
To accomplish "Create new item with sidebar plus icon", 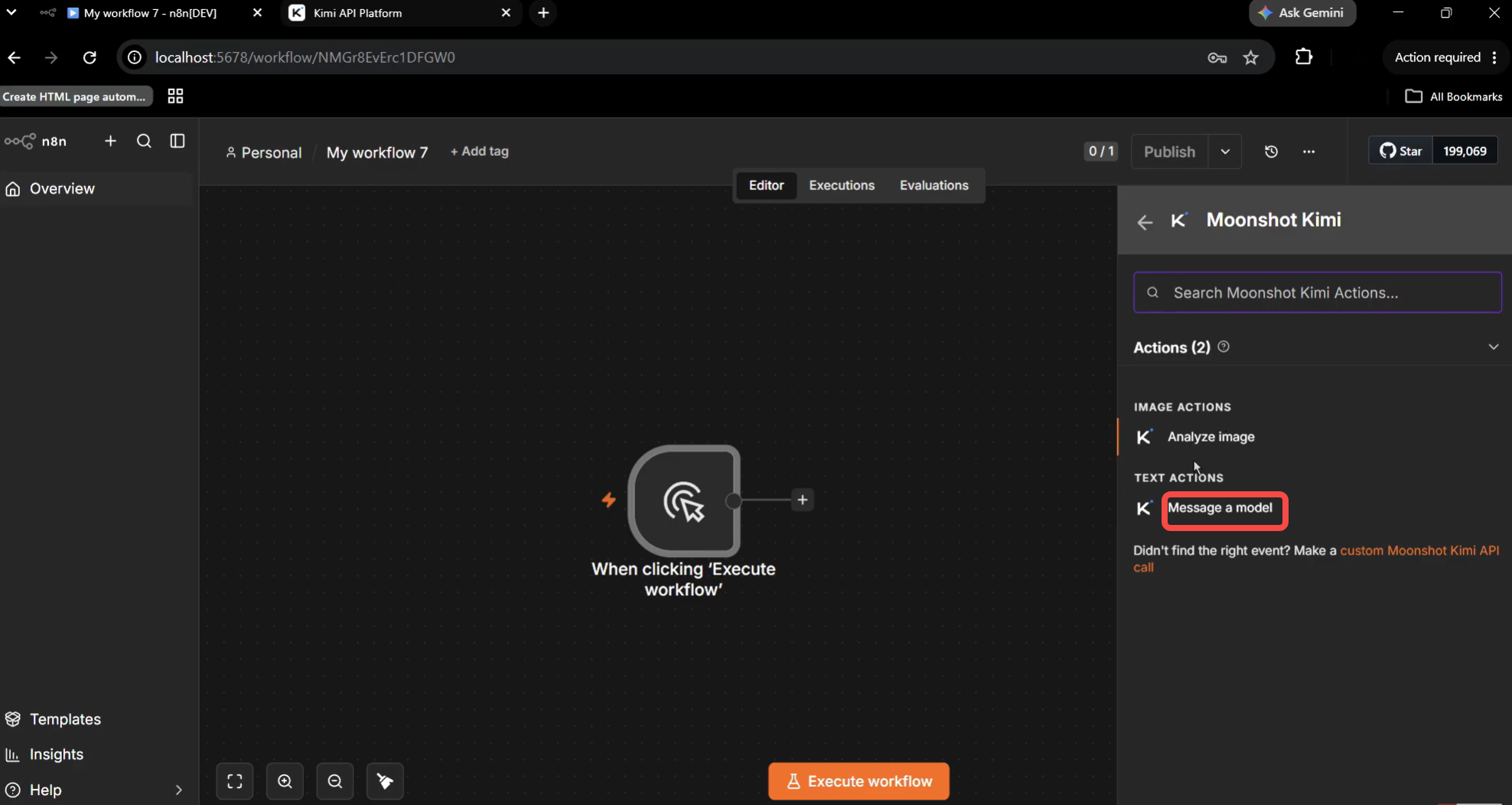I will [x=111, y=141].
